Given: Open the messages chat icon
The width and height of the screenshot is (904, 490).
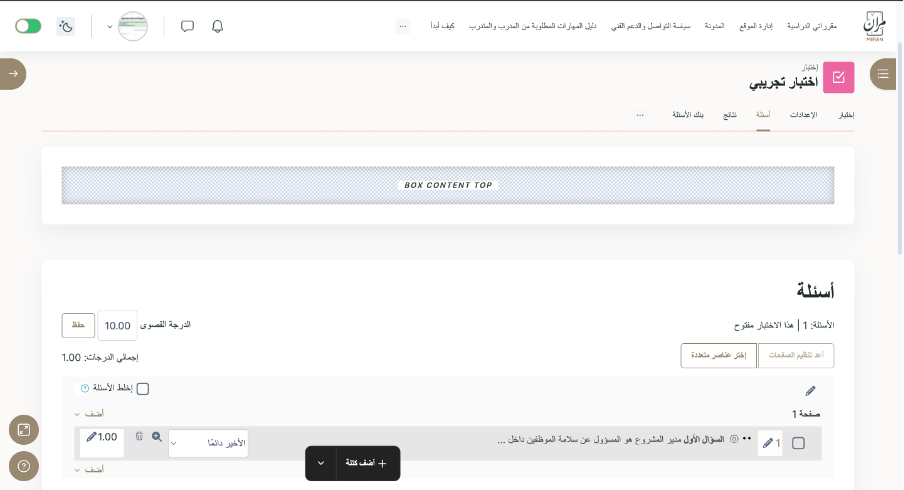Looking at the screenshot, I should pos(187,26).
